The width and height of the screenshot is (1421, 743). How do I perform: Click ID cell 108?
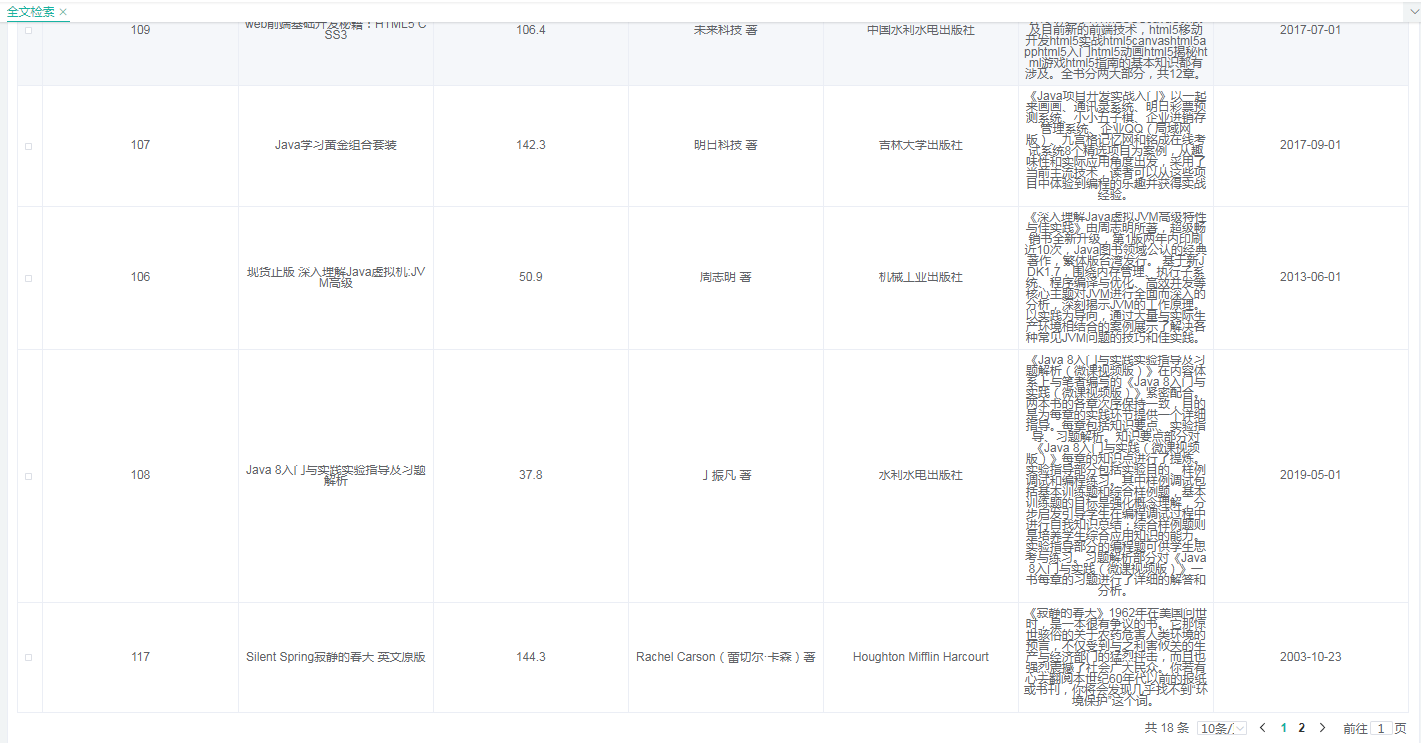(140, 475)
